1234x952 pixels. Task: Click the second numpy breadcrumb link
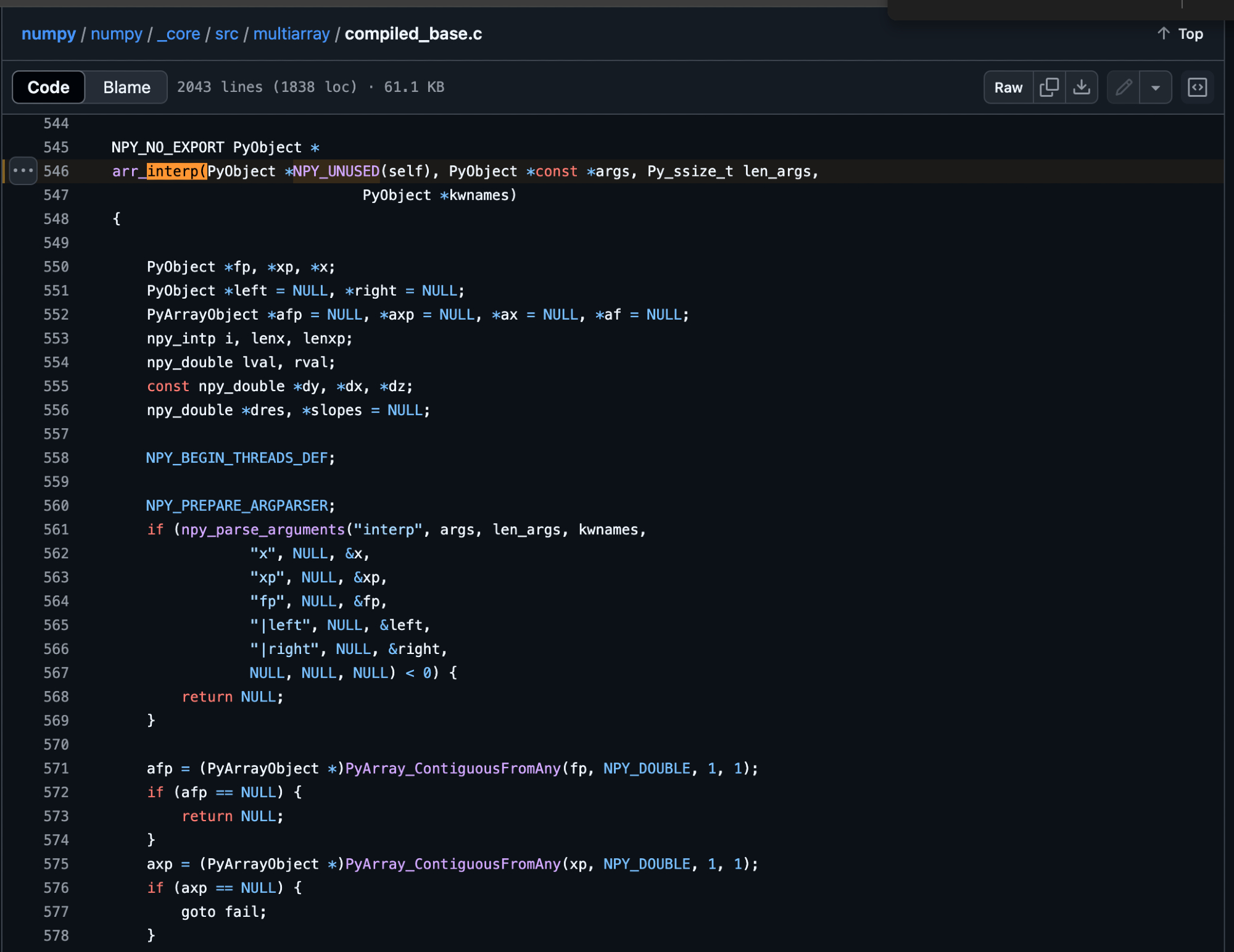[116, 34]
